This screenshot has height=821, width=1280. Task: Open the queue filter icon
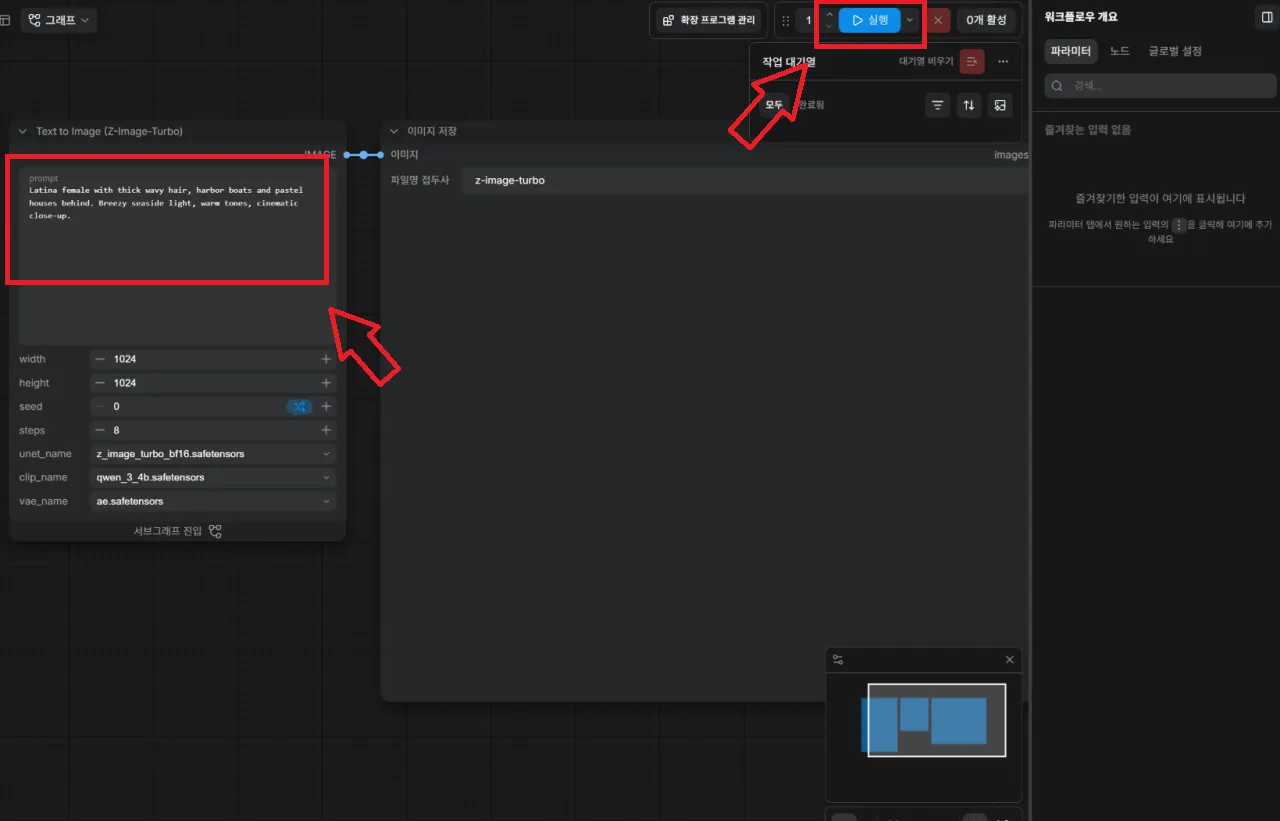937,105
